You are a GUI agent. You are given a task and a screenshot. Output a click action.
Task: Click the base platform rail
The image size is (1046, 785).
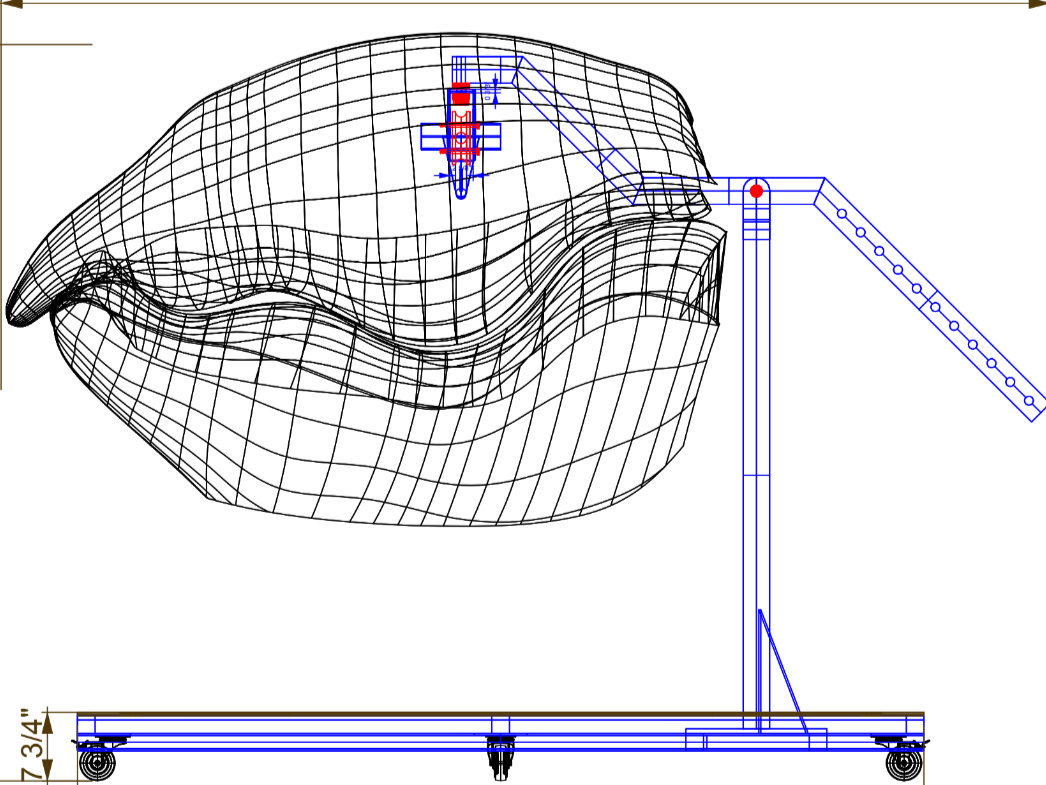tap(400, 715)
